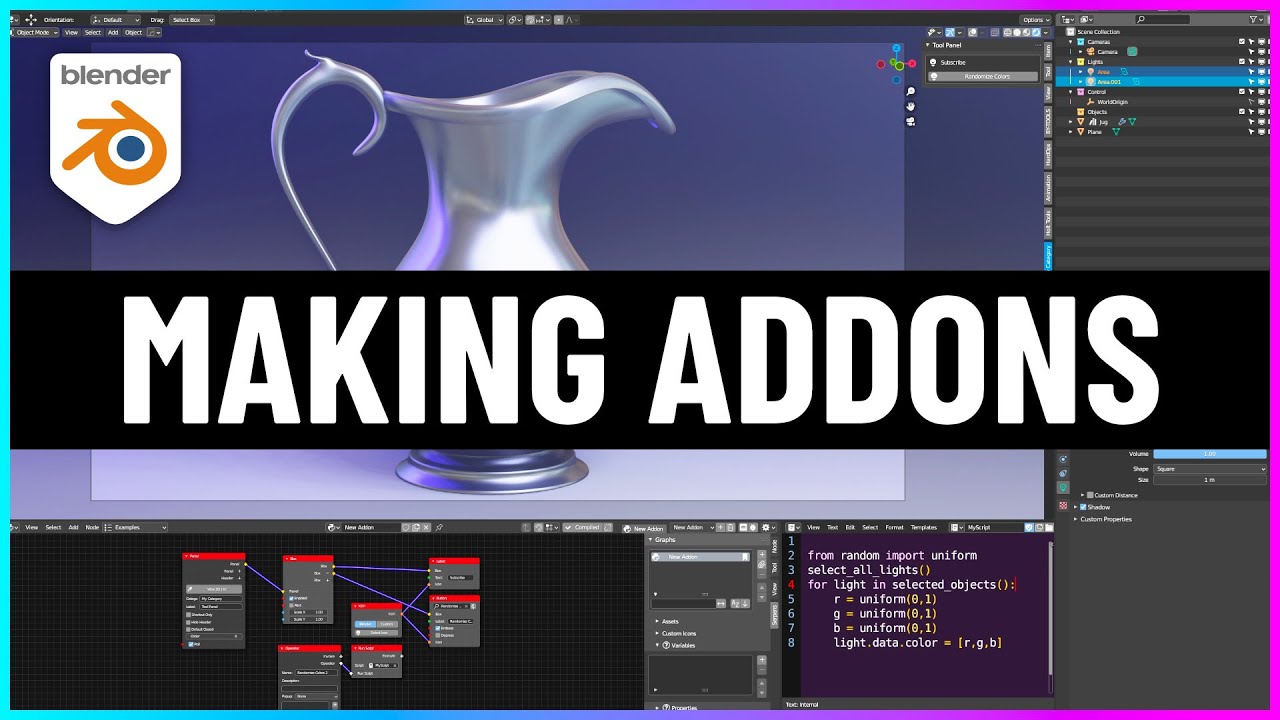Toggle Control collection exclude checkbox
Screen dimensions: 1280x720
1241,91
